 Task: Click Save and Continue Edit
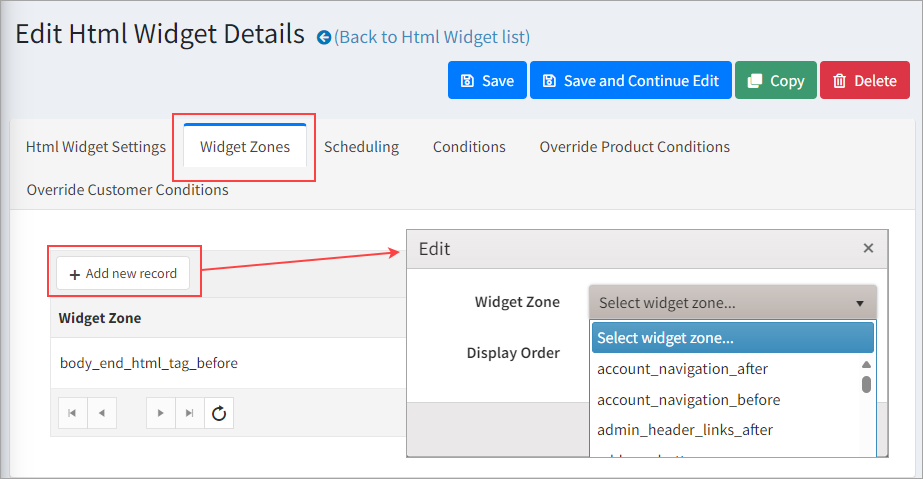click(630, 81)
